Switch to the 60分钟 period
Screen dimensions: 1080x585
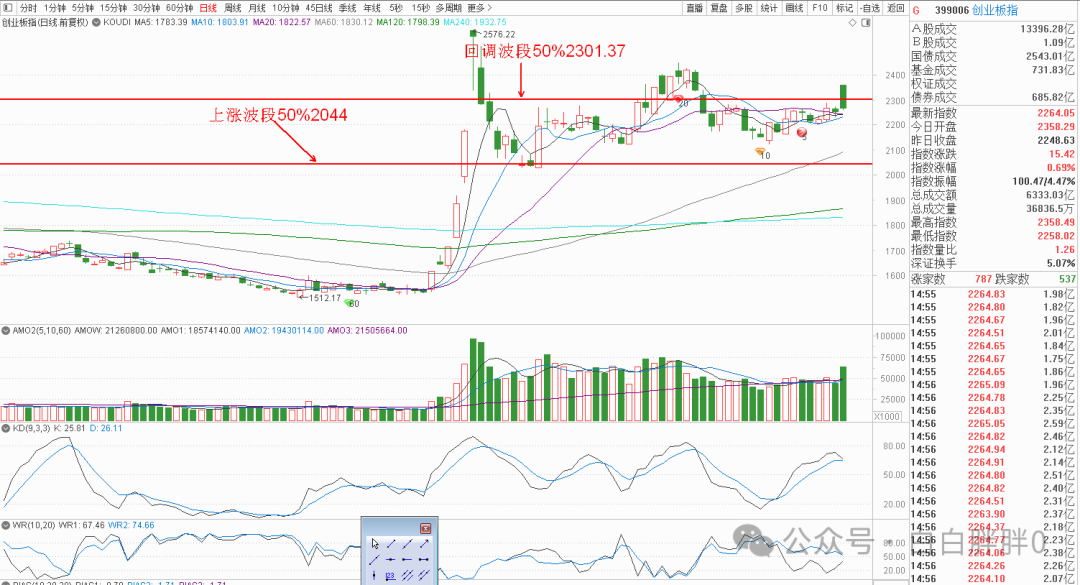pyautogui.click(x=179, y=8)
